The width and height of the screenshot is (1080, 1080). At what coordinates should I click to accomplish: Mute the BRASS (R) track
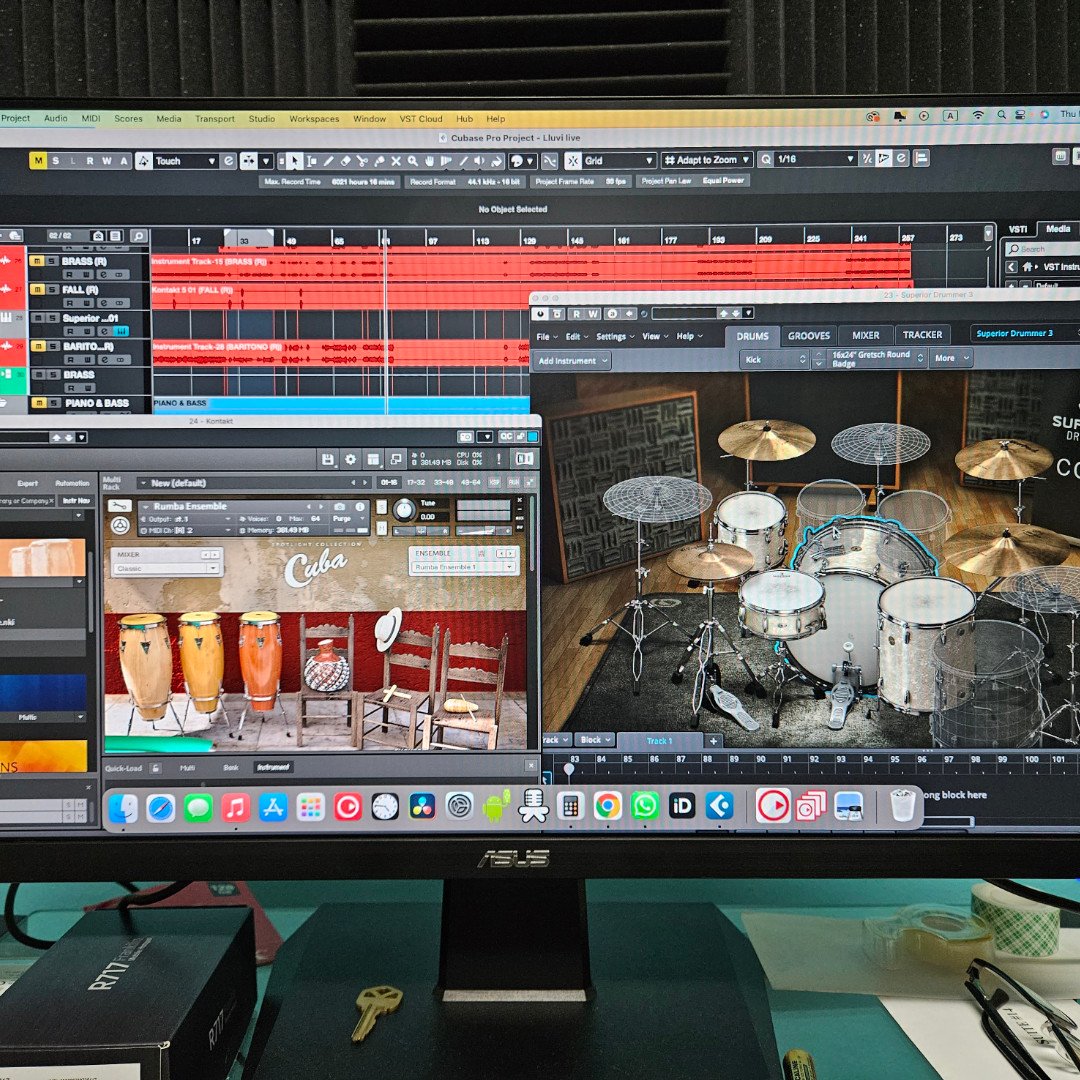pos(37,261)
